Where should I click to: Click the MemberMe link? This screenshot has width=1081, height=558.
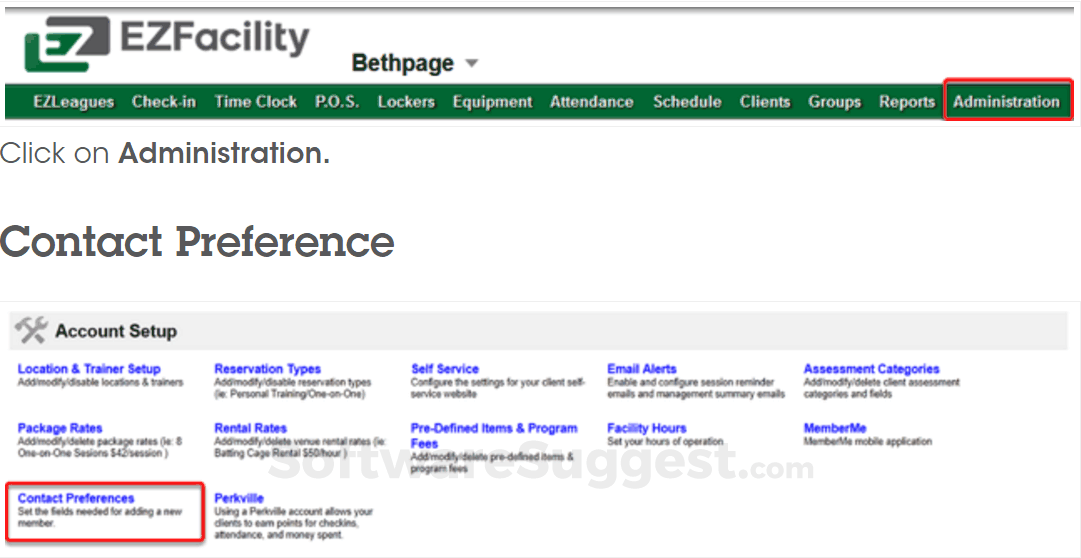[x=835, y=428]
